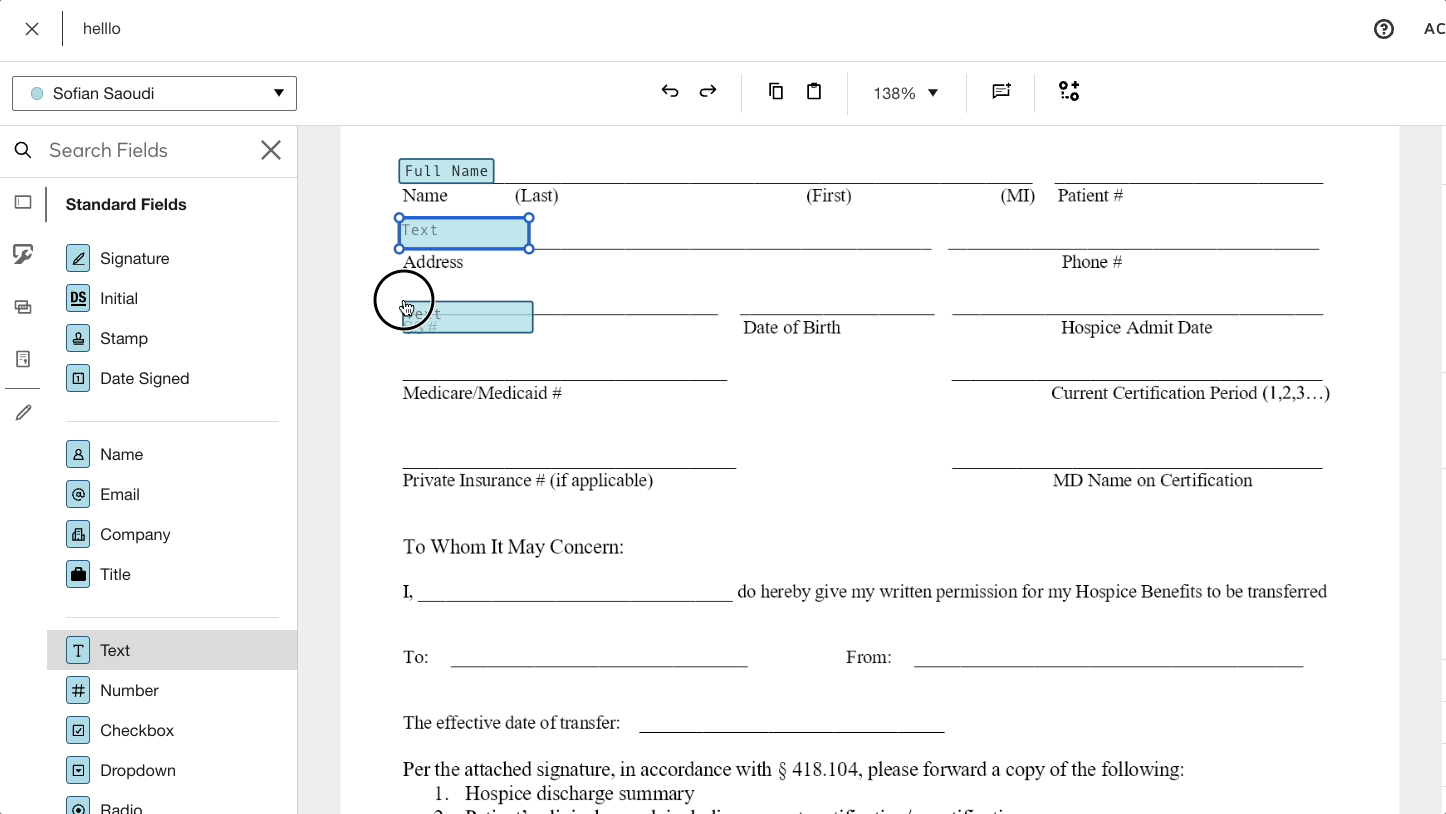The image size is (1446, 814).
Task: Select the Text field in the fields list
Action: point(172,650)
